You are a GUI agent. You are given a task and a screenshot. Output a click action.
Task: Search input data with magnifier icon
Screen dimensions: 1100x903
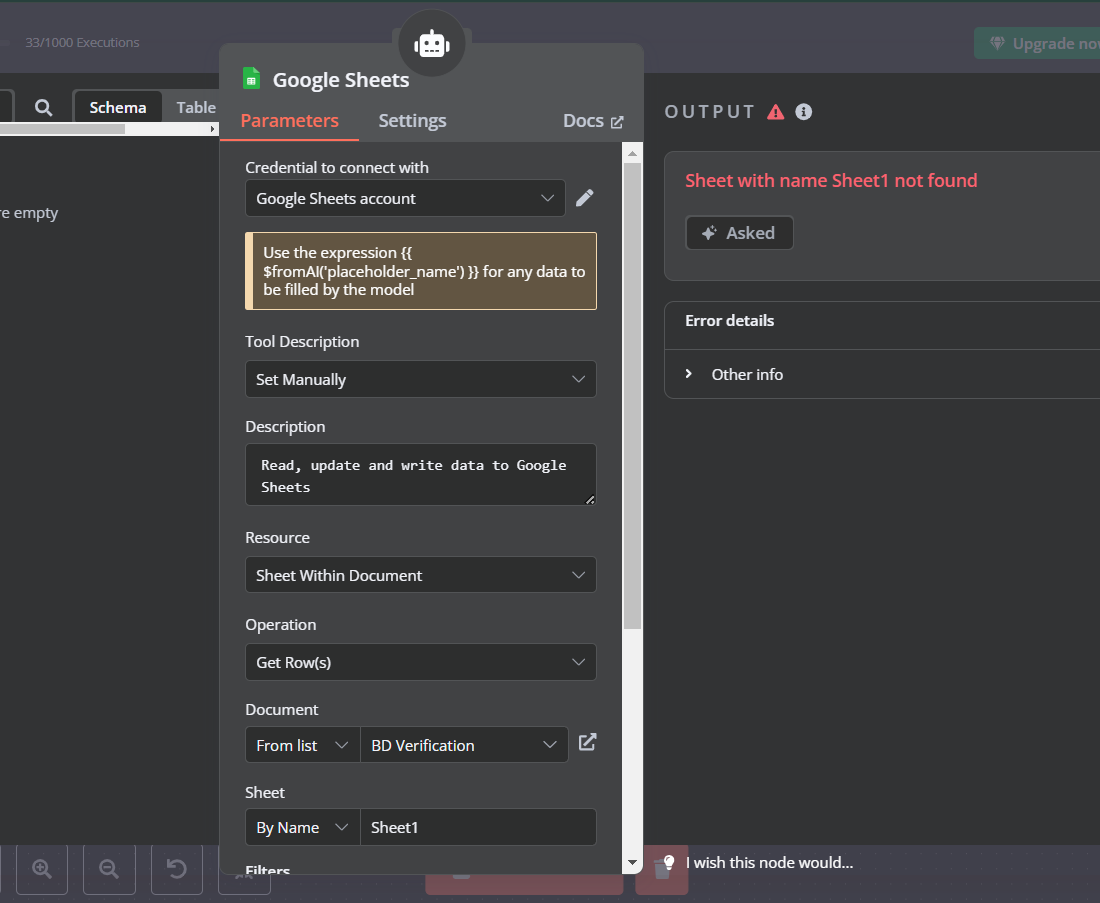43,107
